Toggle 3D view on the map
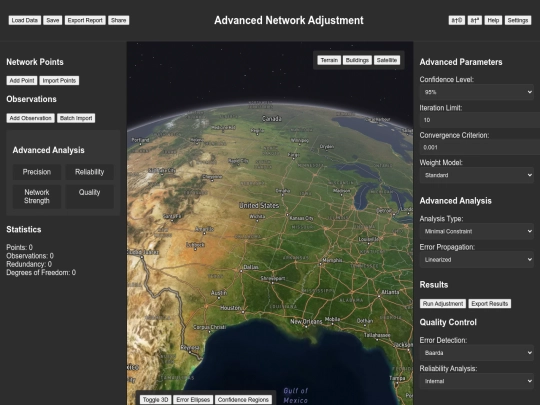 [x=155, y=399]
